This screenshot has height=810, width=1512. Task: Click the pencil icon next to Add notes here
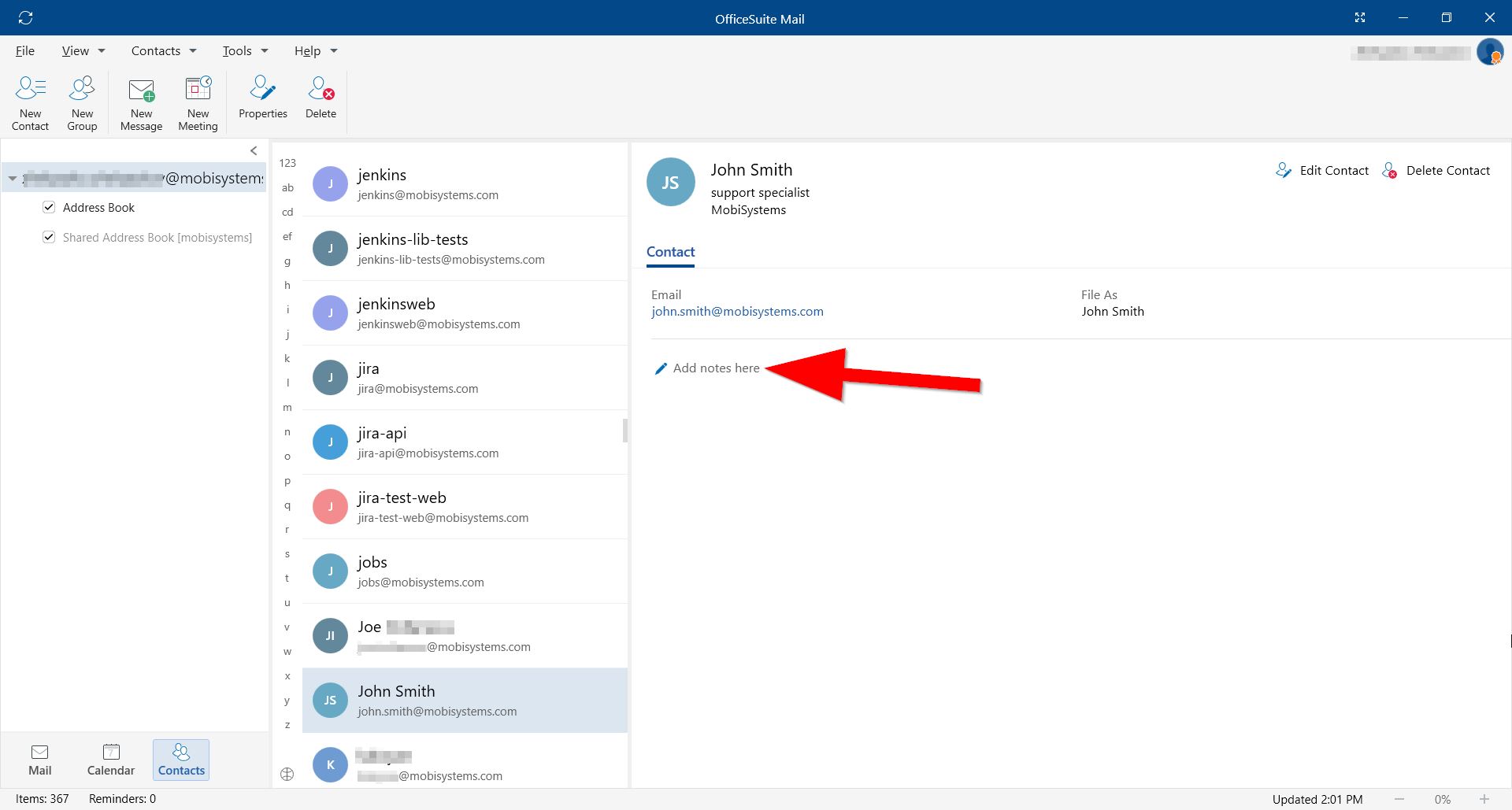tap(661, 368)
